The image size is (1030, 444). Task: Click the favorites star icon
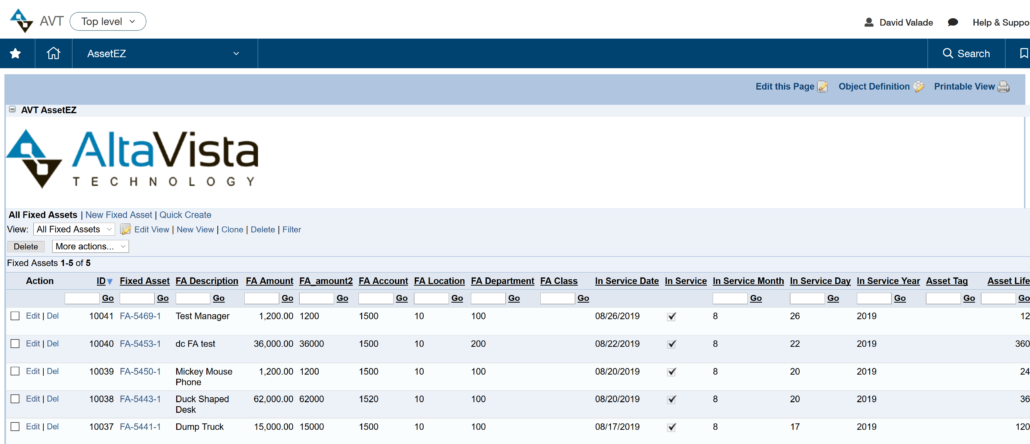[x=15, y=54]
